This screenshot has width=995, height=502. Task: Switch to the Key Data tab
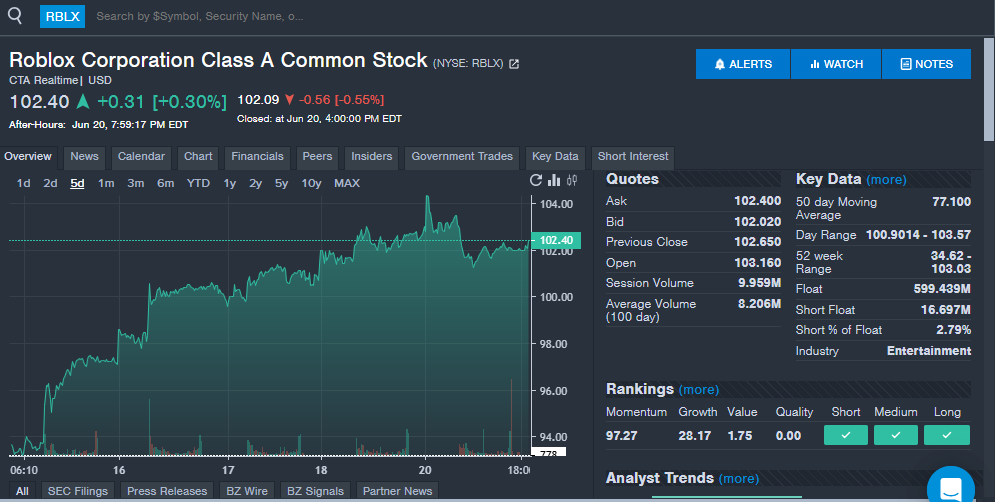pyautogui.click(x=555, y=157)
